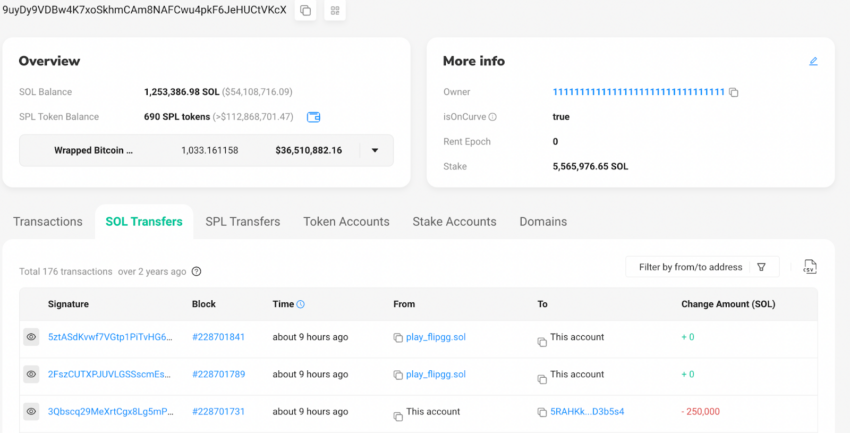
Task: Click funnel icon in address filter
Action: [x=761, y=267]
